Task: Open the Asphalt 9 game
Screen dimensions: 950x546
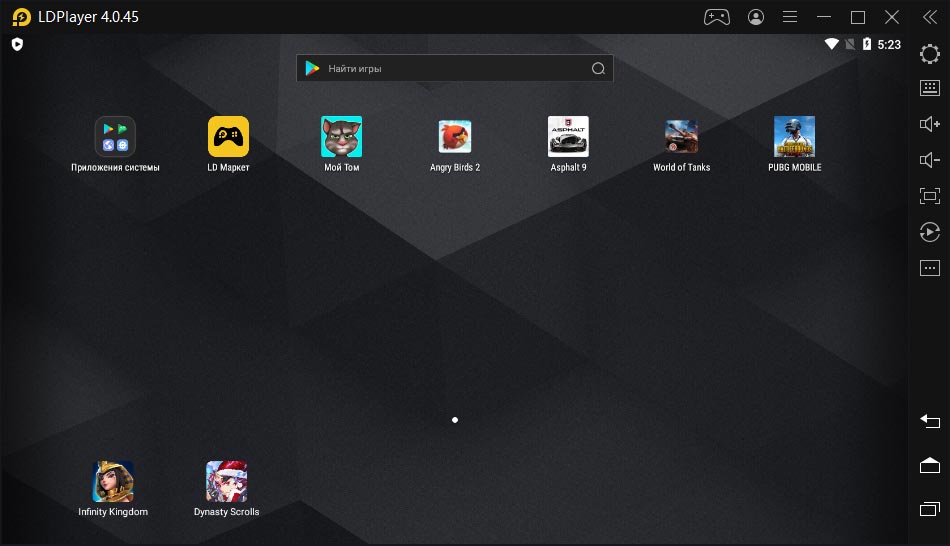Action: pyautogui.click(x=568, y=136)
